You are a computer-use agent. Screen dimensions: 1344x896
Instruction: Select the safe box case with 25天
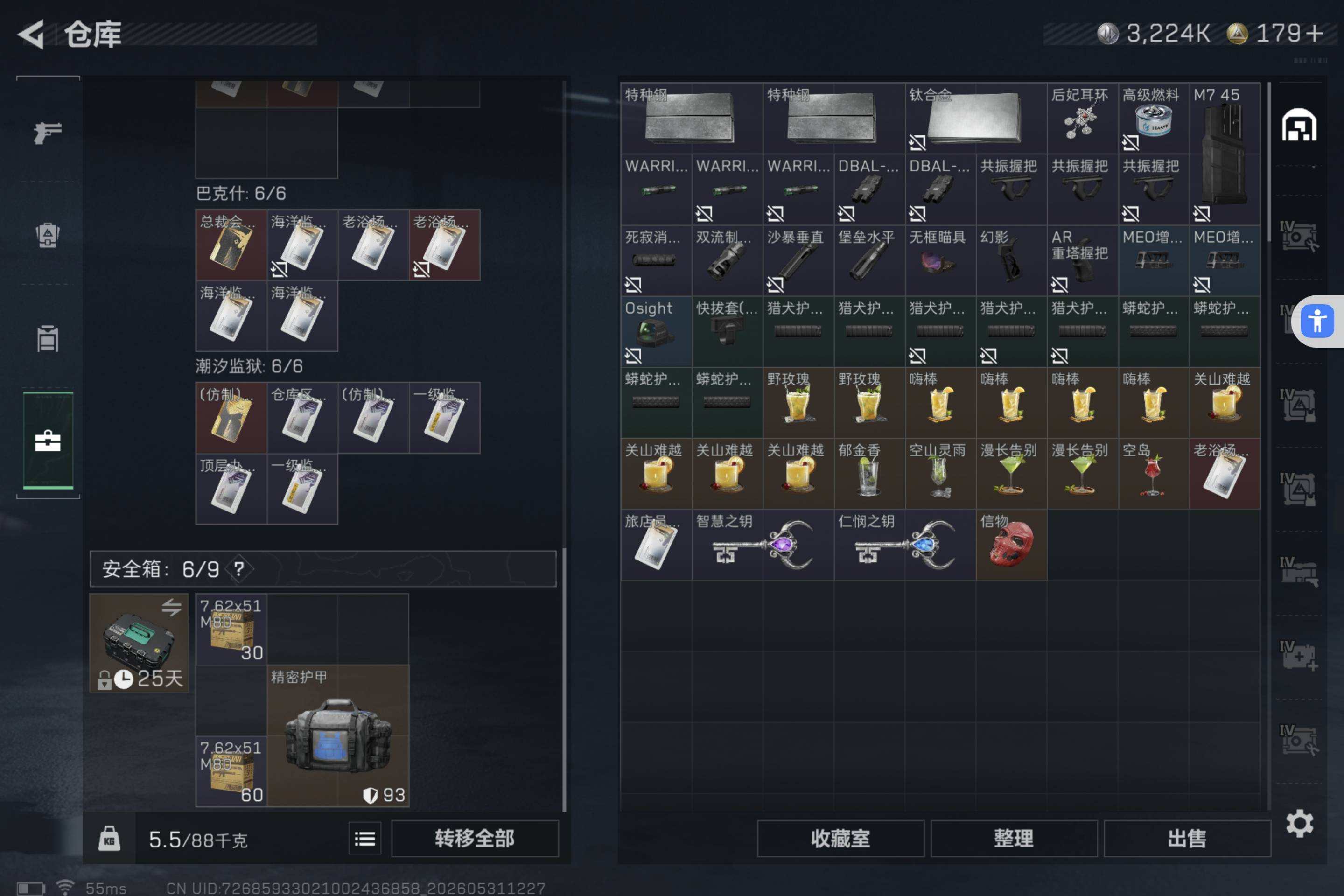point(139,643)
